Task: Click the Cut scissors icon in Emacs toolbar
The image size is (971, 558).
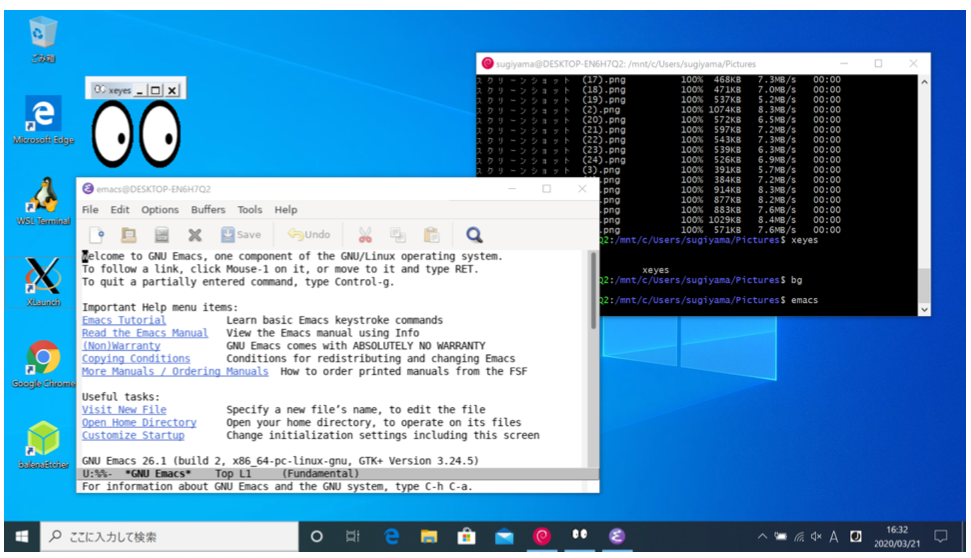Action: (365, 235)
